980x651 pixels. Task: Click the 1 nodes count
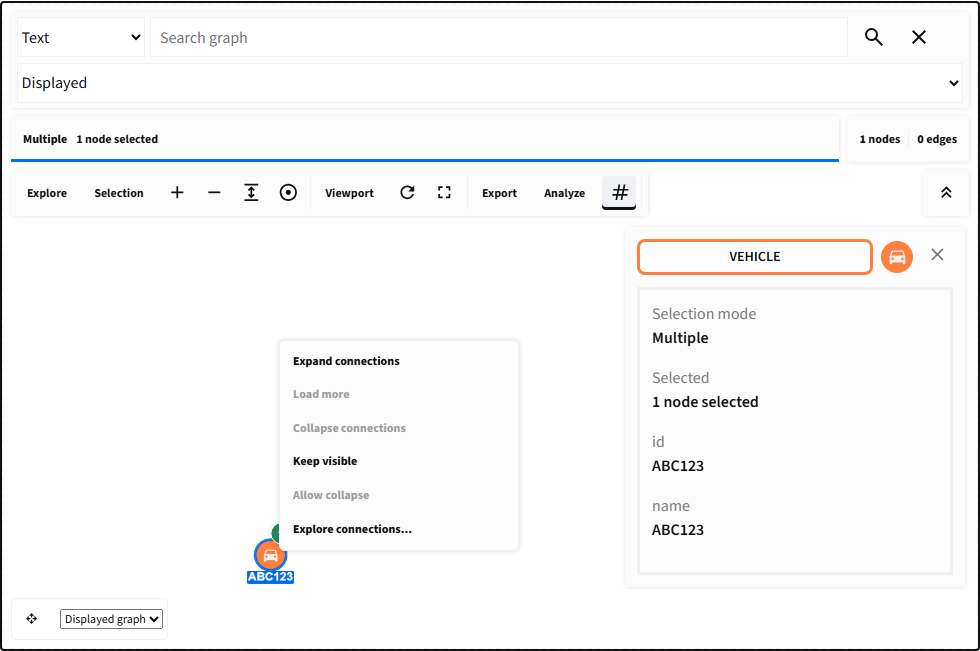879,139
